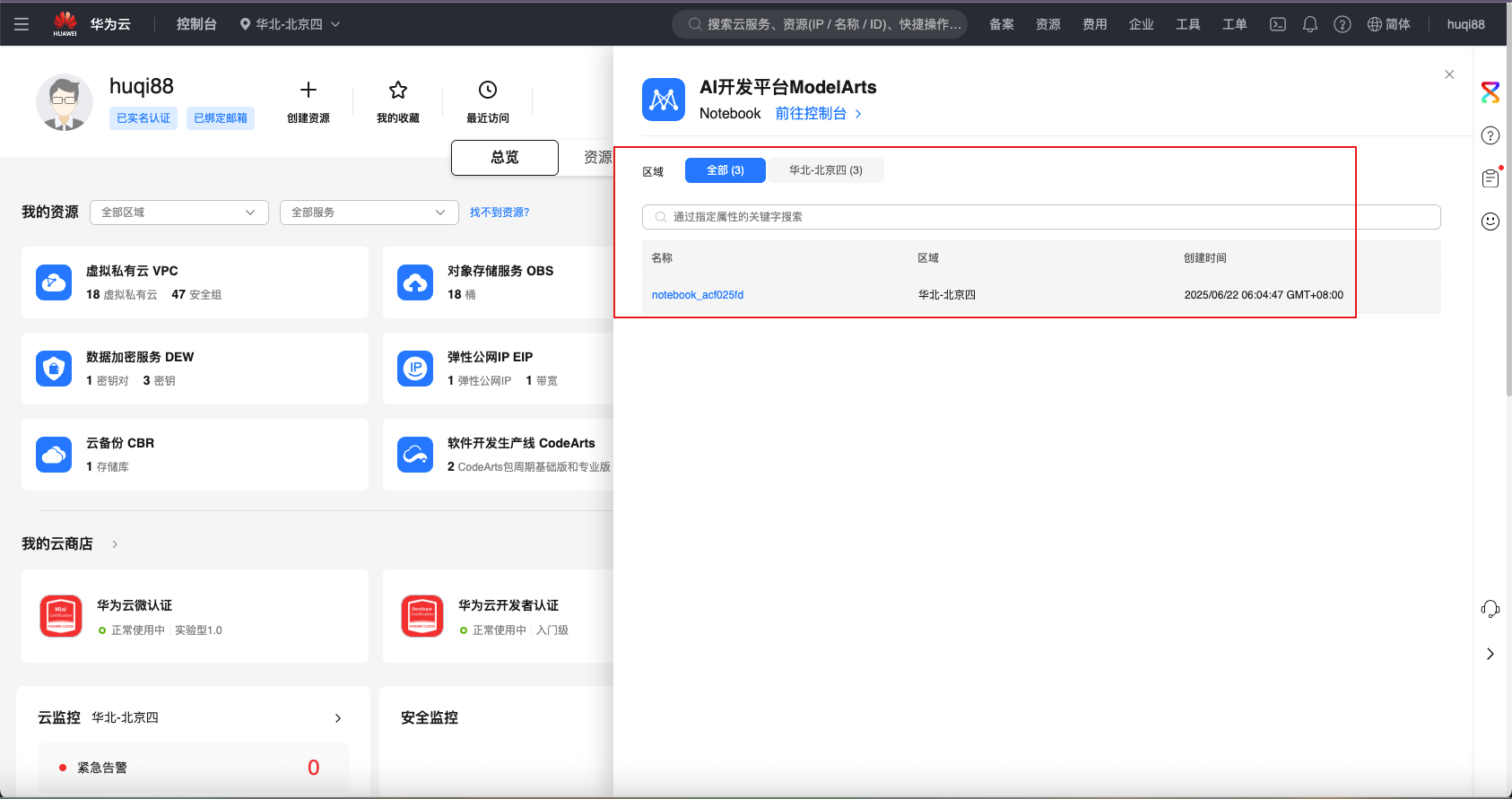Click the developer certification icon
This screenshot has height=799, width=1512.
pyautogui.click(x=422, y=616)
